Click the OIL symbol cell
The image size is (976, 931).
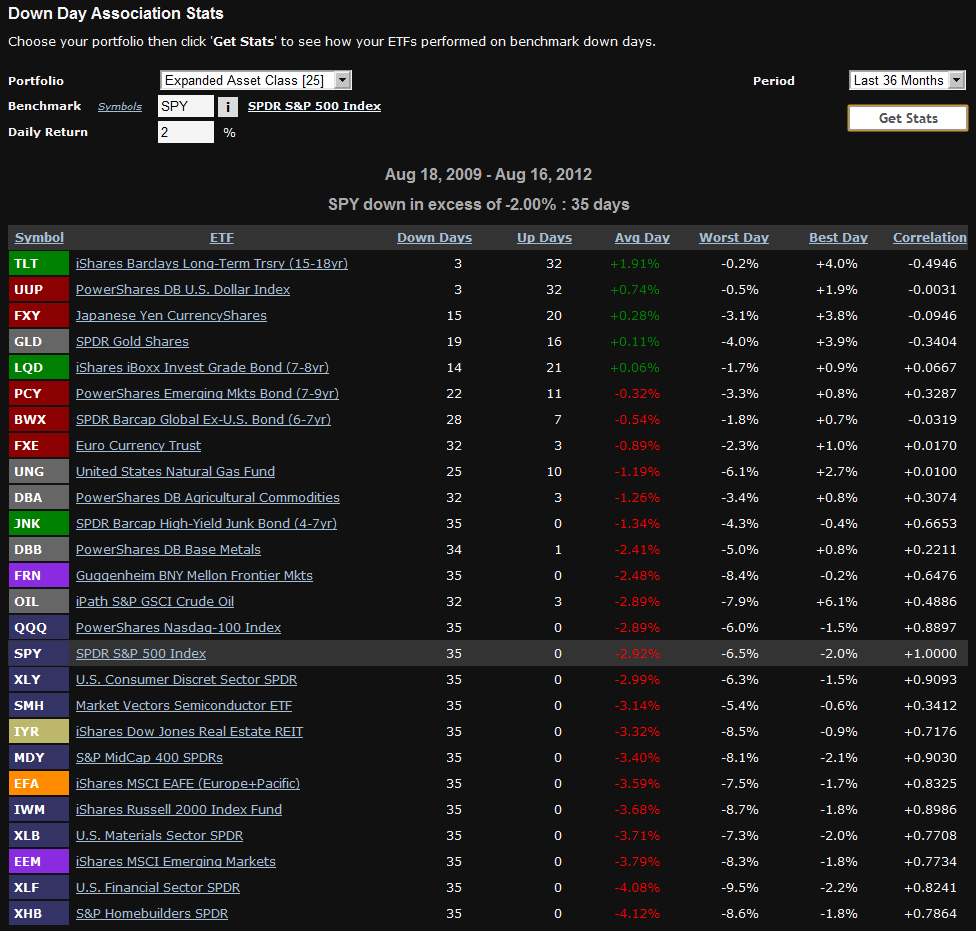pos(39,602)
